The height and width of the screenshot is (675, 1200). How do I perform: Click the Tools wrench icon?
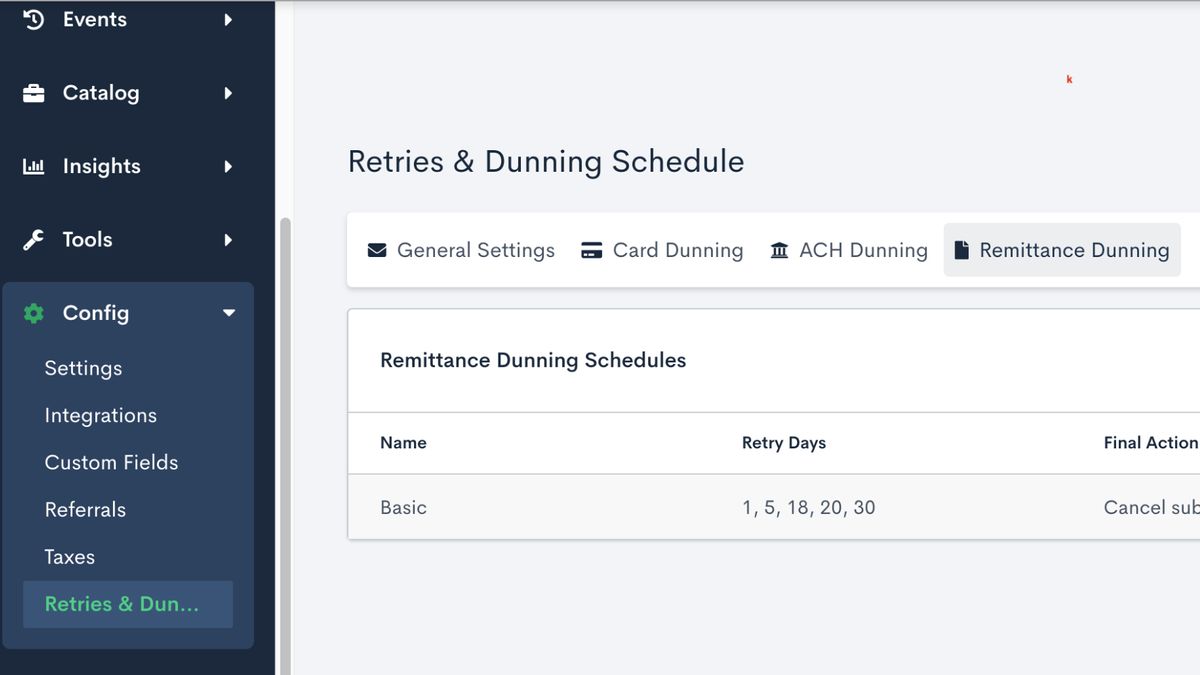[34, 240]
